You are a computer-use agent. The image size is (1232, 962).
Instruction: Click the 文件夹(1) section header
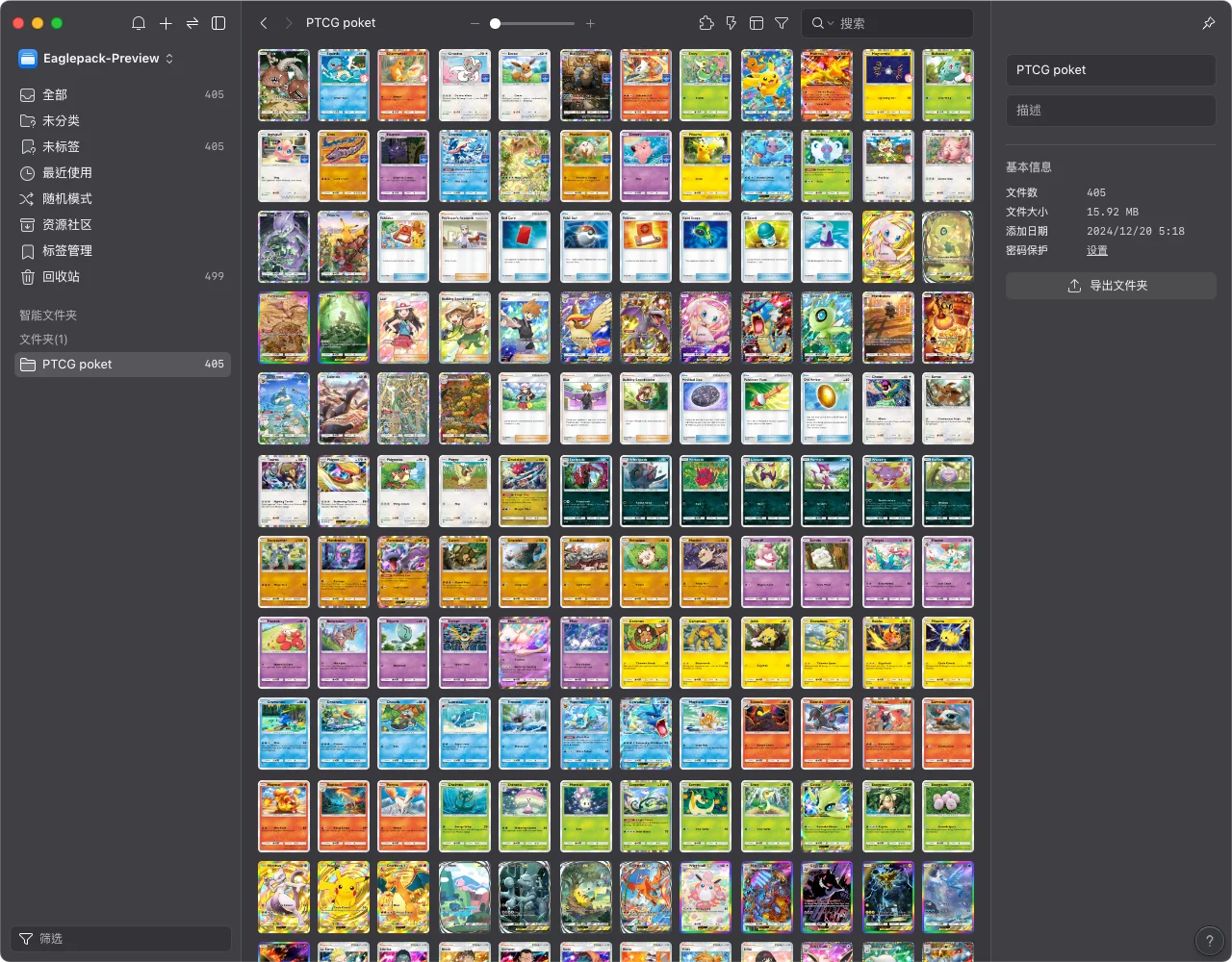tap(43, 340)
